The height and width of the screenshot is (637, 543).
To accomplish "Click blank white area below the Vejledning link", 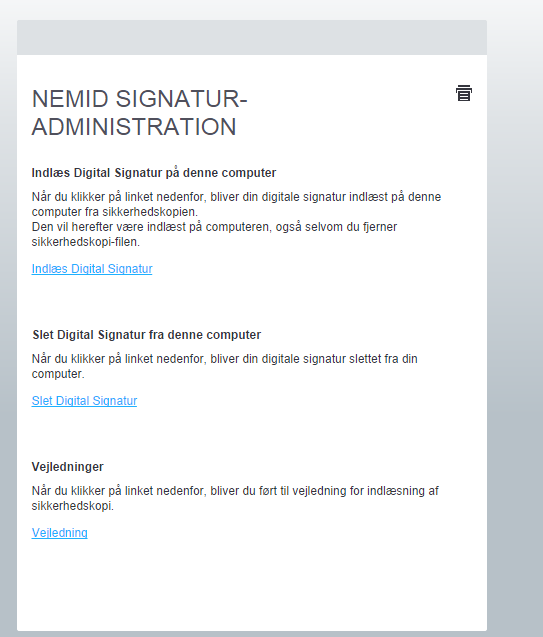I will coord(252,585).
